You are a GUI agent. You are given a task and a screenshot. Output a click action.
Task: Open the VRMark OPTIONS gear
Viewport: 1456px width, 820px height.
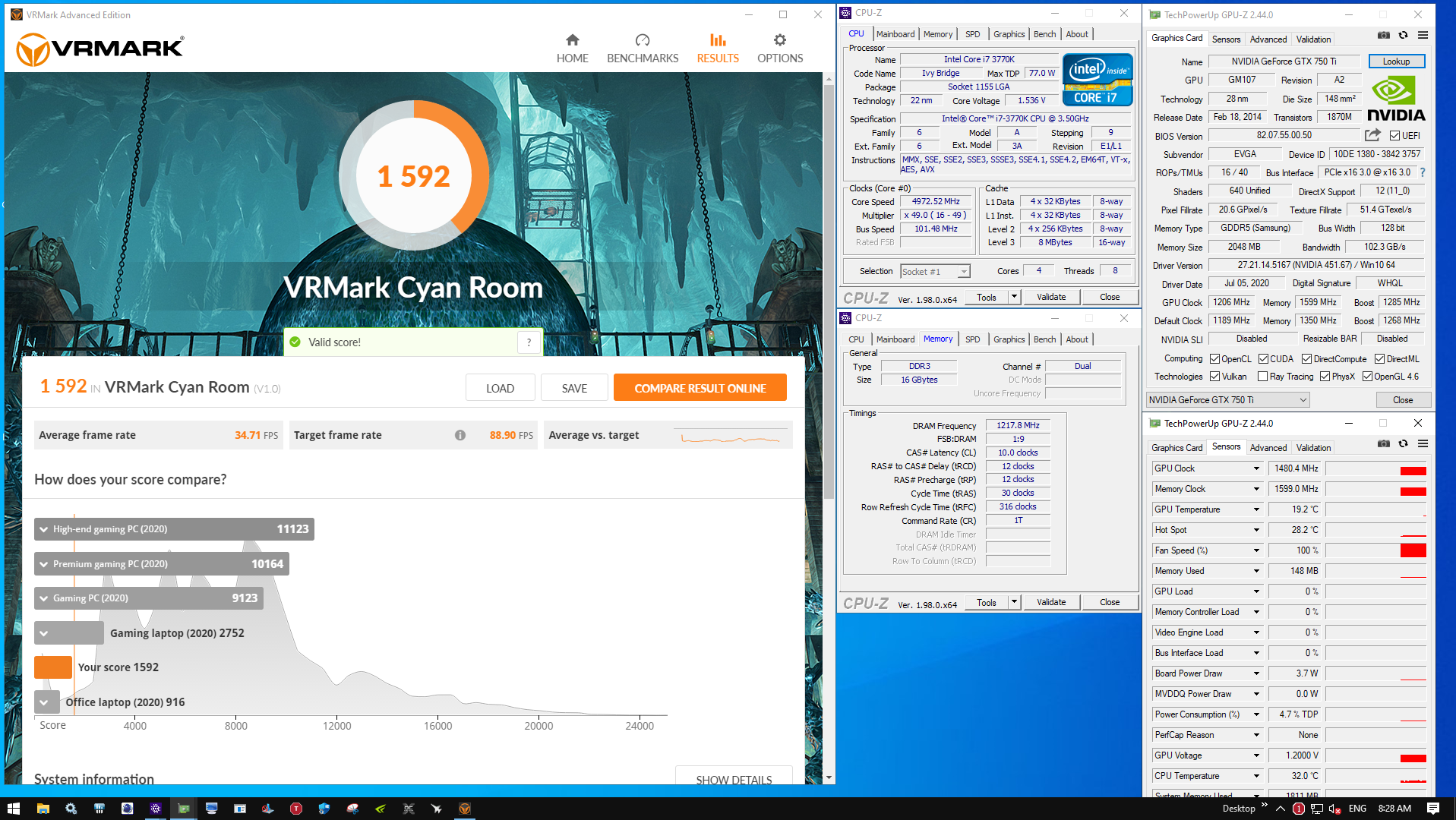(x=780, y=49)
